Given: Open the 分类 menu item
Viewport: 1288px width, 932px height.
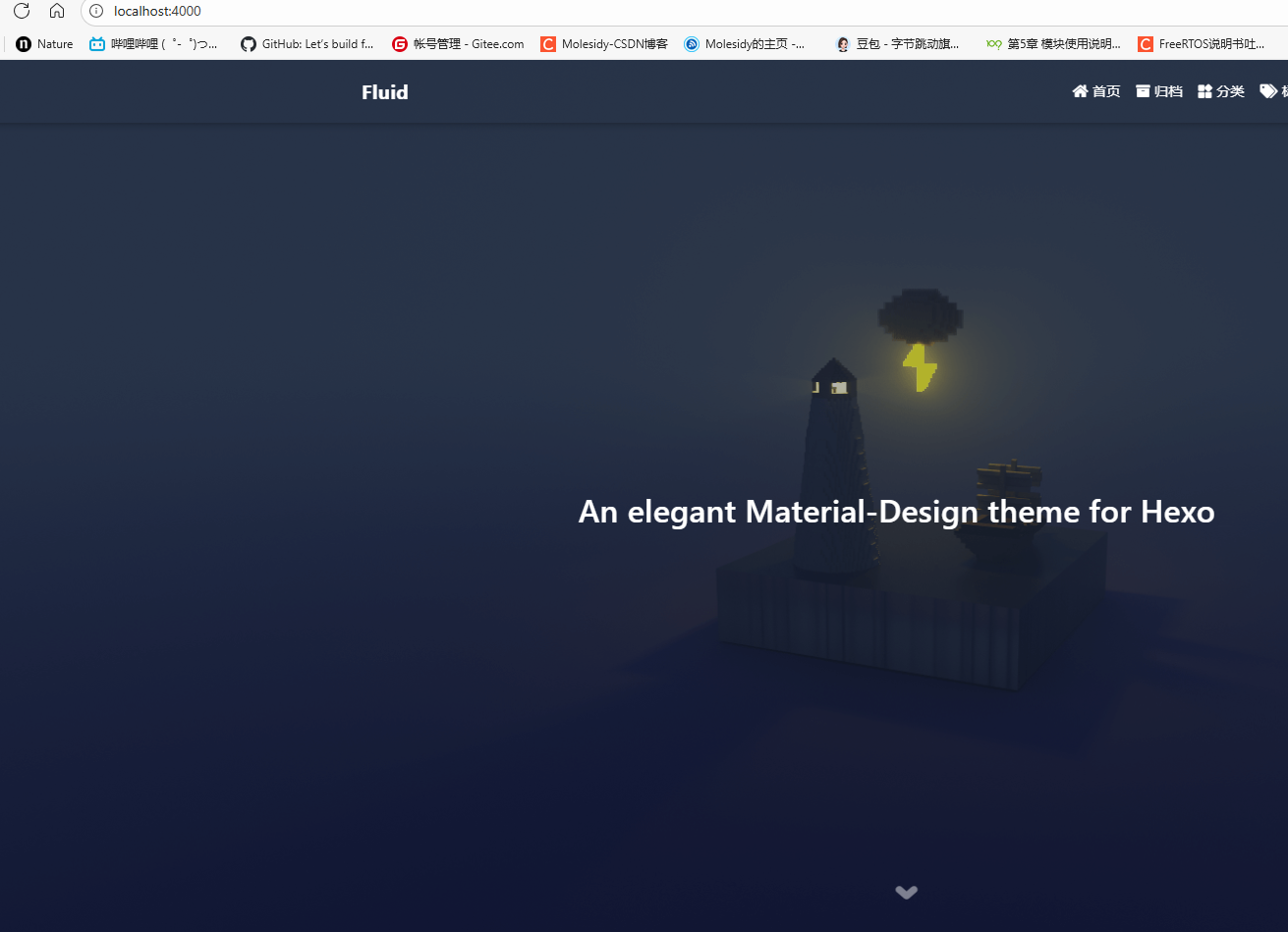Looking at the screenshot, I should point(1228,90).
